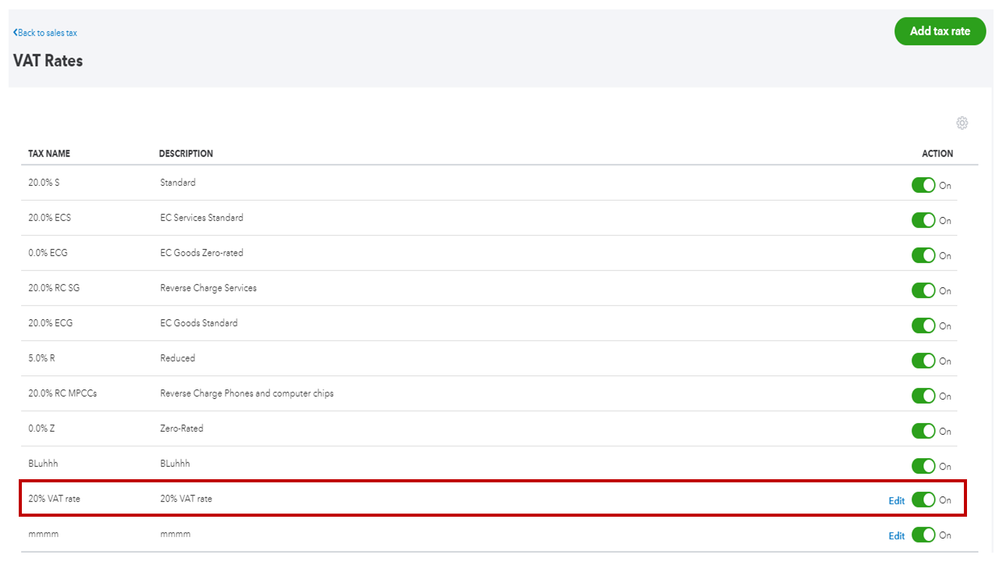Click the Add tax rate button
Image resolution: width=999 pixels, height=562 pixels.
[x=939, y=31]
